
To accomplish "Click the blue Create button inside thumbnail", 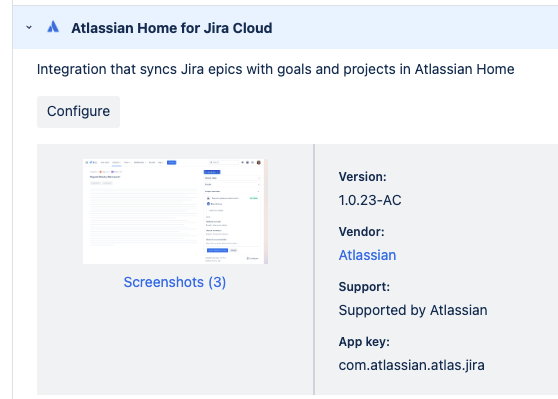I will tap(172, 162).
